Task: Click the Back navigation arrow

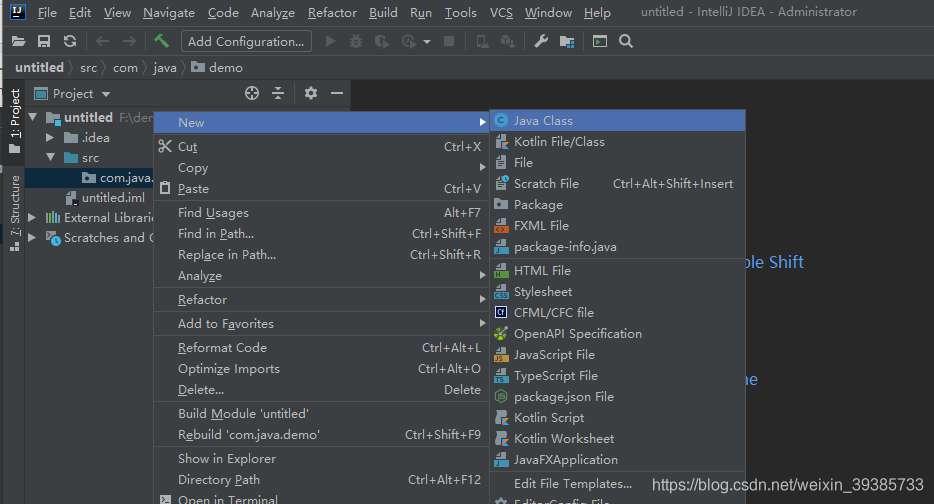Action: [x=102, y=41]
